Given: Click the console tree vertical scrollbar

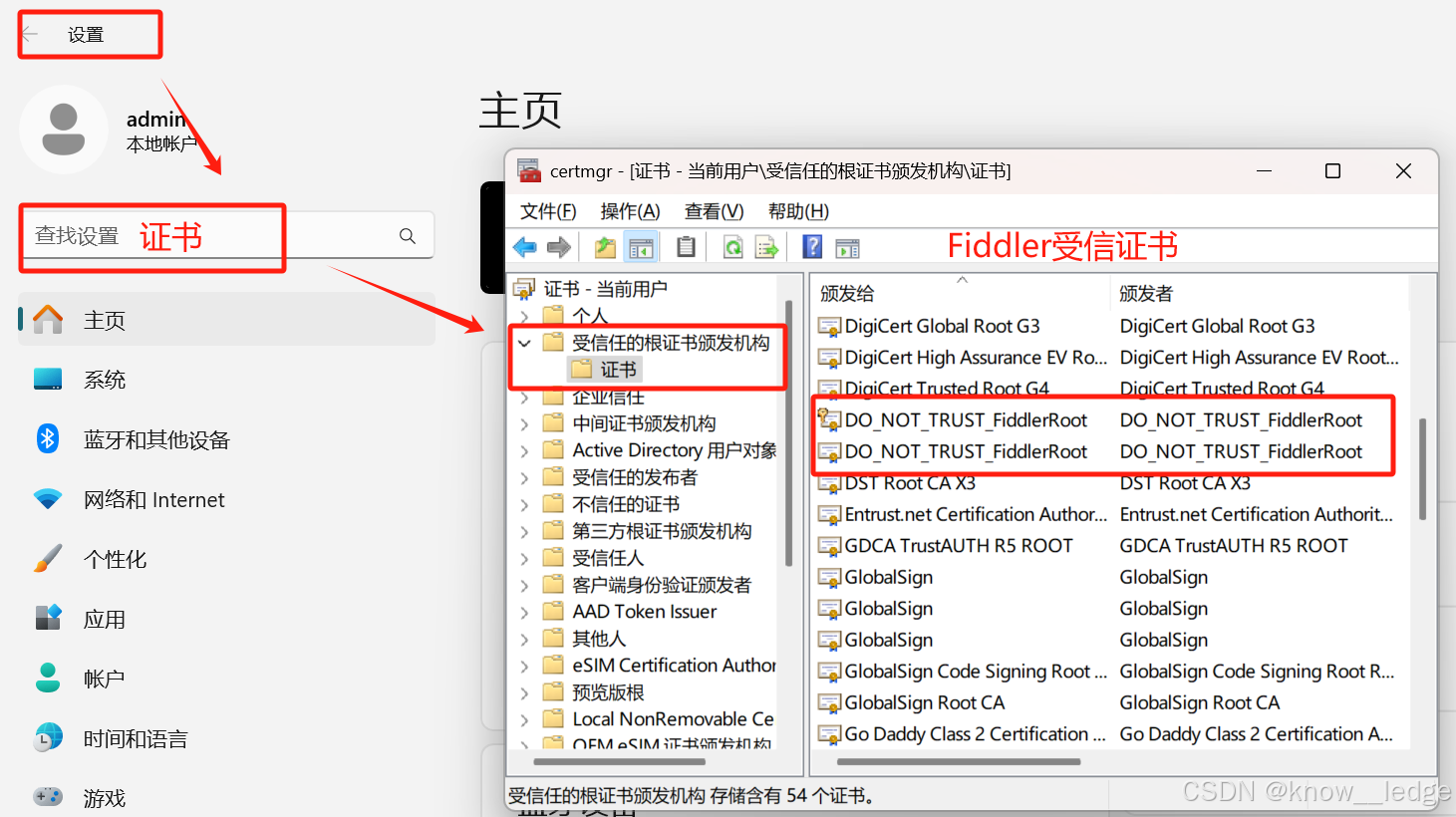Looking at the screenshot, I should (789, 433).
